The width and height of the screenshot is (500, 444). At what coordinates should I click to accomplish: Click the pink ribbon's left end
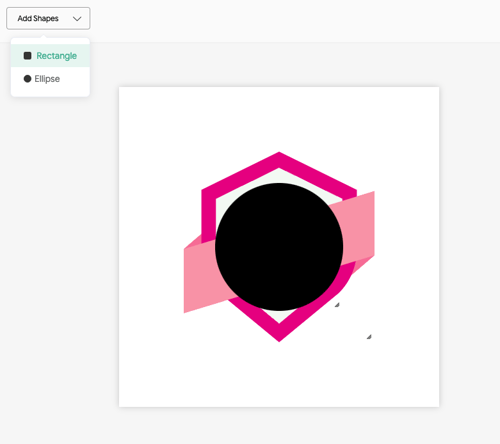tap(199, 278)
